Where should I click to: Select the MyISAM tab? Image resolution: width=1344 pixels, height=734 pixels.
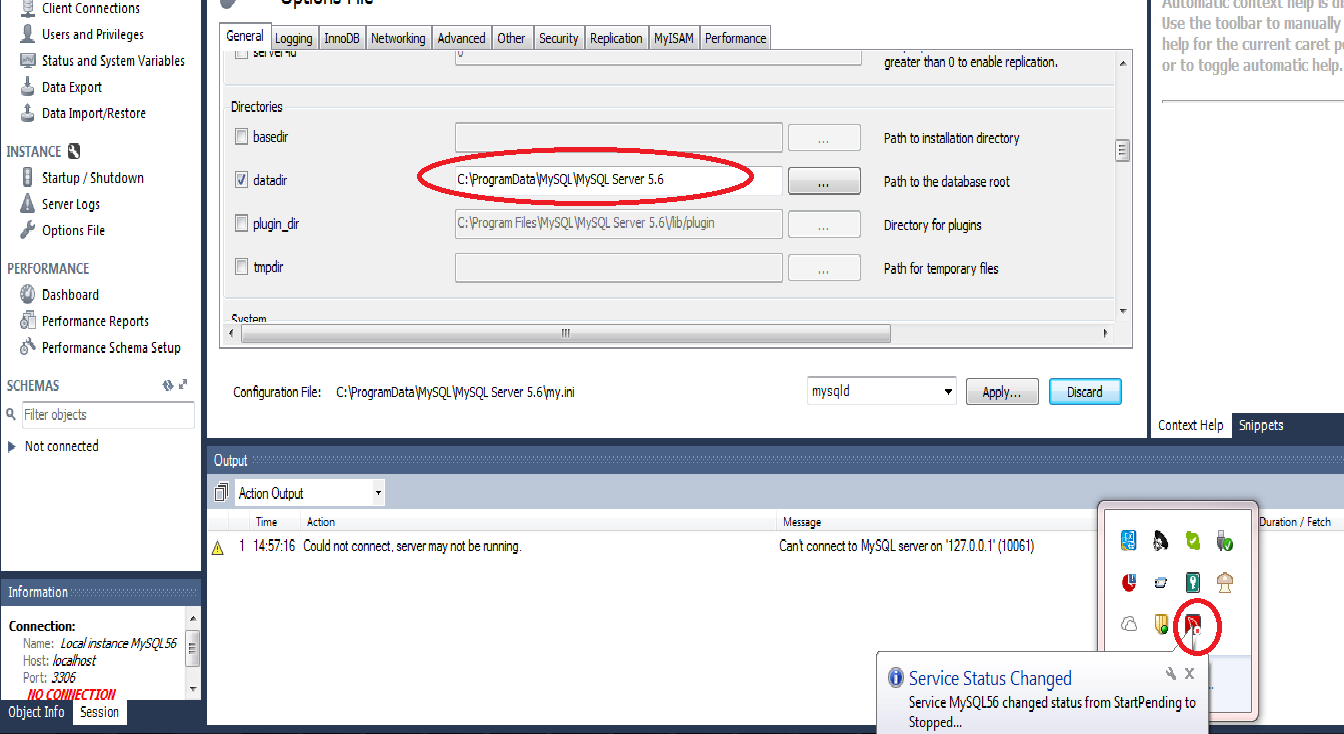click(675, 38)
